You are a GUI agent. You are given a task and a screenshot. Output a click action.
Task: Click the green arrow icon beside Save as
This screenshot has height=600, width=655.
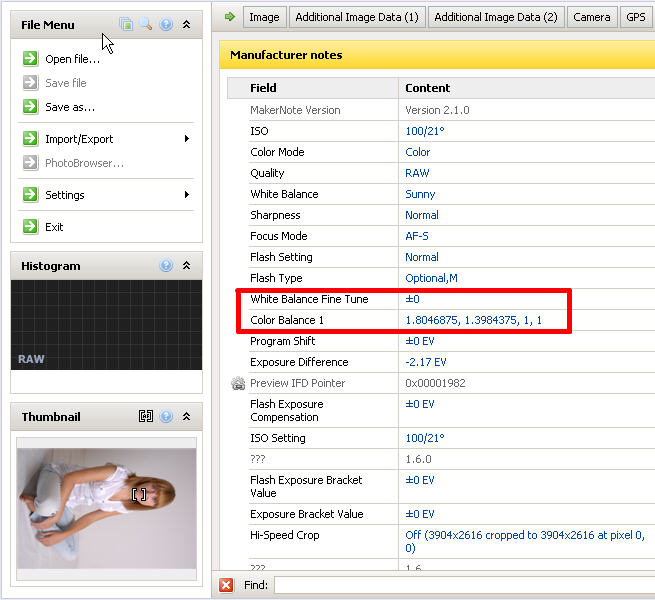(30, 107)
